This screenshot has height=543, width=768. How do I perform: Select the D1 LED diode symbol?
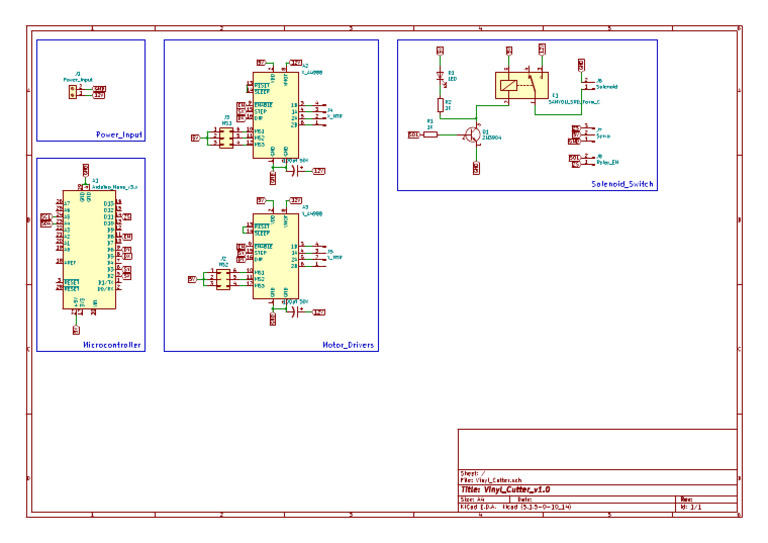coord(440,76)
